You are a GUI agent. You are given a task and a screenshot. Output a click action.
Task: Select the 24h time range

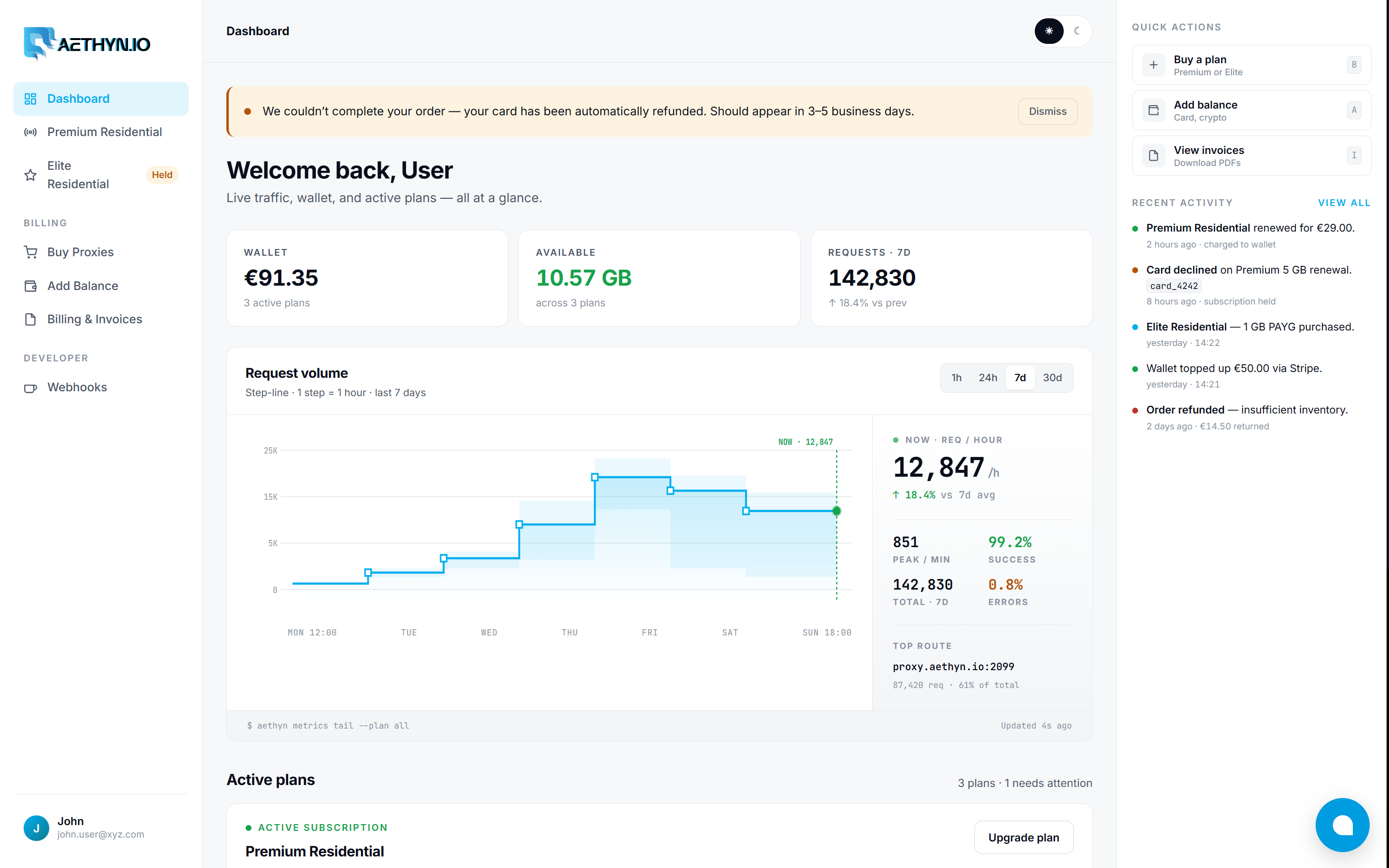987,378
